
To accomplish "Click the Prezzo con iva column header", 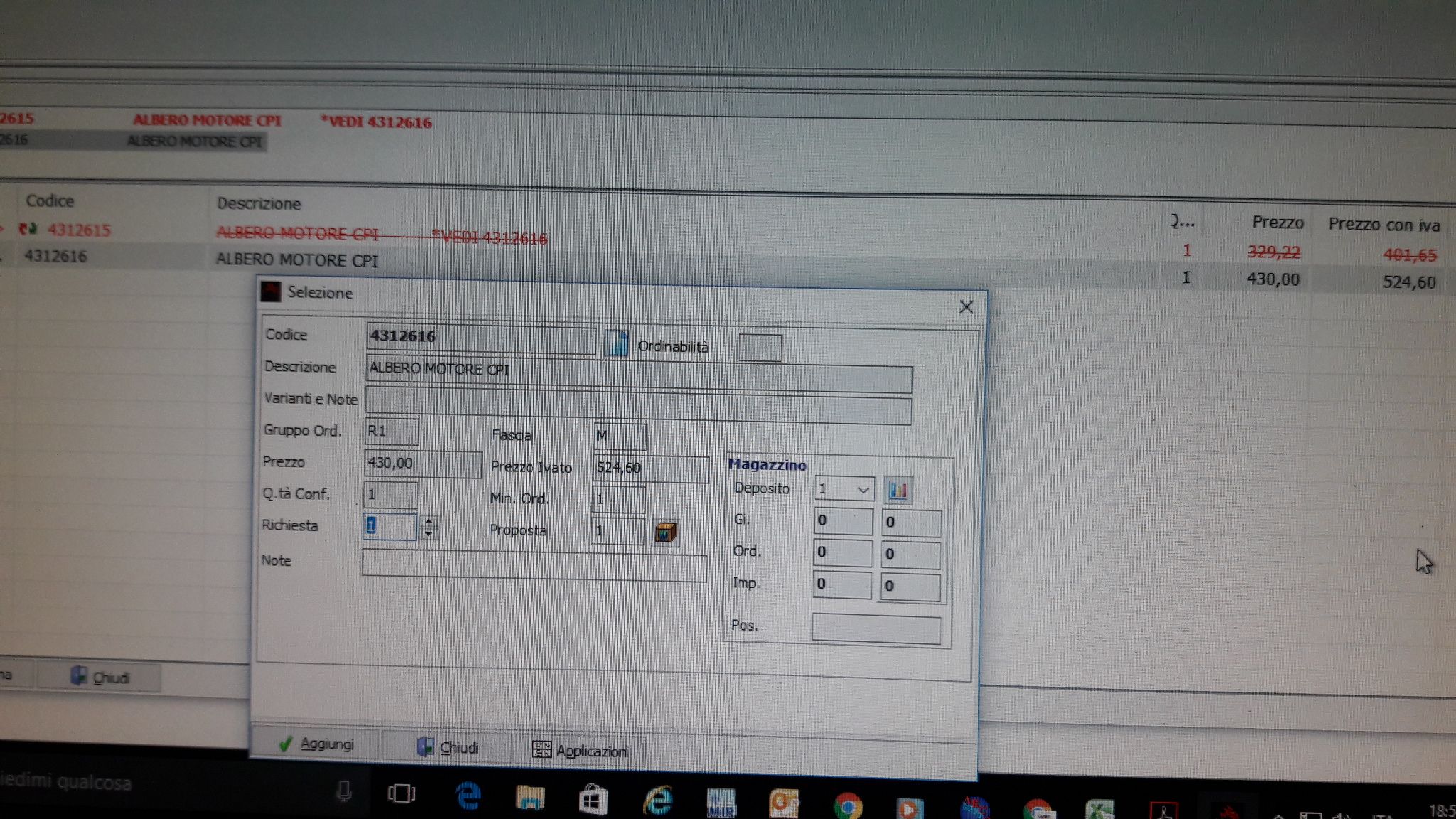I will pyautogui.click(x=1383, y=225).
